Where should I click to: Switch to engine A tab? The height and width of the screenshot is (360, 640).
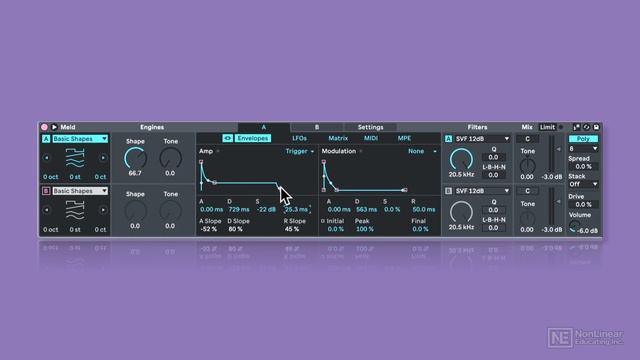264,127
